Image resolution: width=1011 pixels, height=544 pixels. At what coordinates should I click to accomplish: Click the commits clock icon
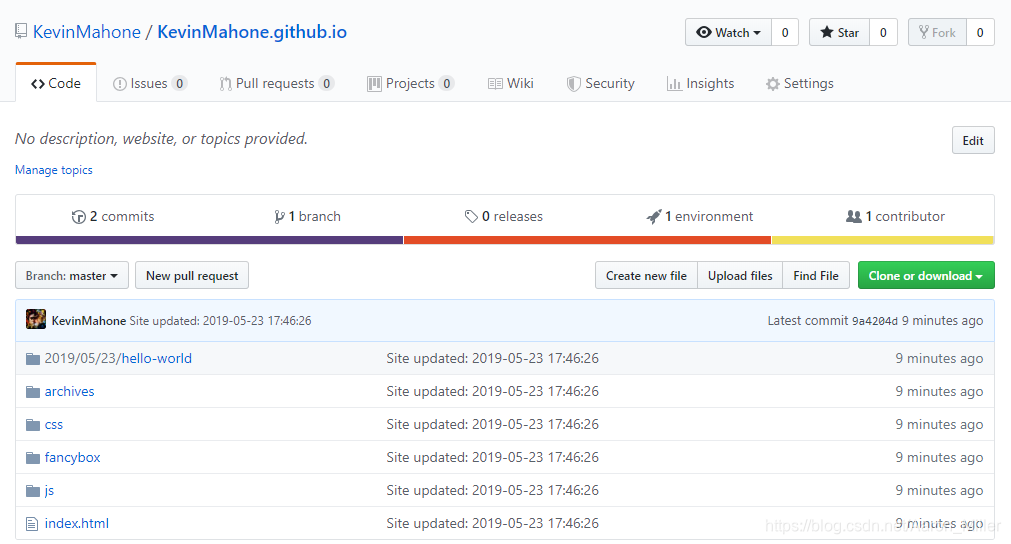[x=79, y=217]
